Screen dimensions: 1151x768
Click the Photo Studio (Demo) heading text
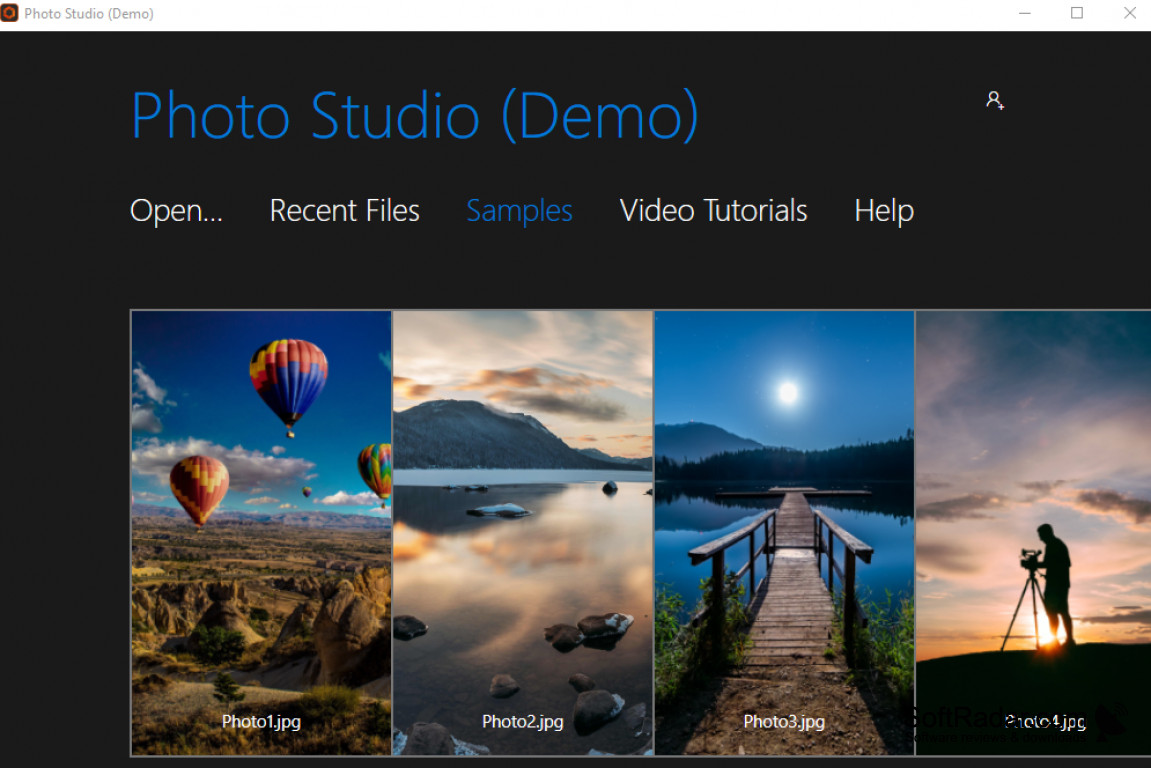pos(414,115)
